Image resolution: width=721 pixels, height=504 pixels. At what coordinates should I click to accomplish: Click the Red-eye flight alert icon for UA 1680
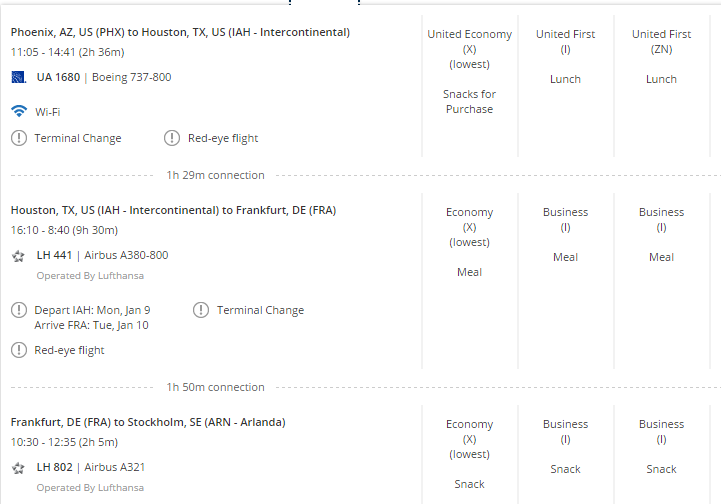pyautogui.click(x=172, y=138)
